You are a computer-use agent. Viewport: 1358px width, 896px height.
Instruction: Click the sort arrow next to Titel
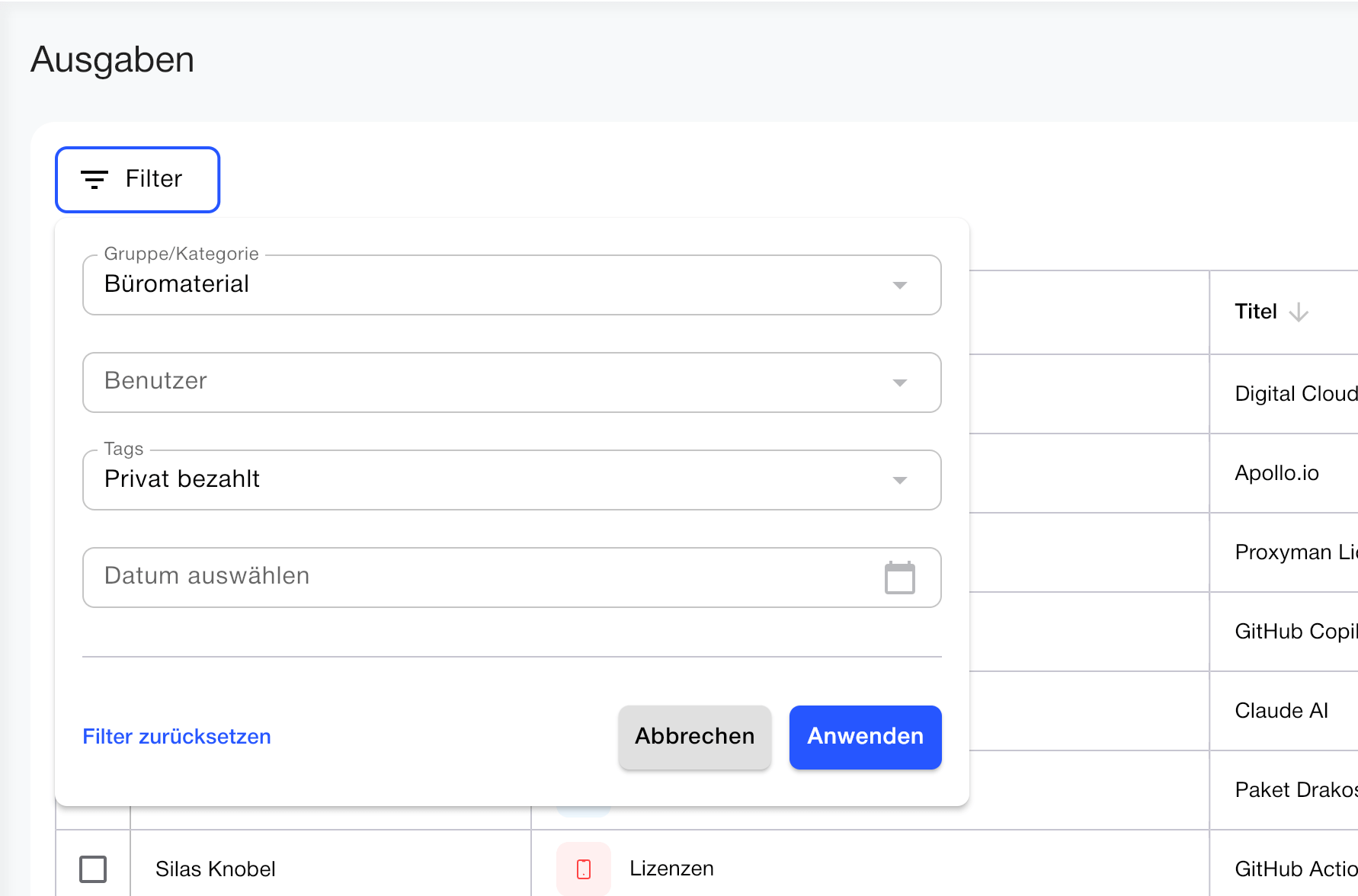coord(1299,312)
